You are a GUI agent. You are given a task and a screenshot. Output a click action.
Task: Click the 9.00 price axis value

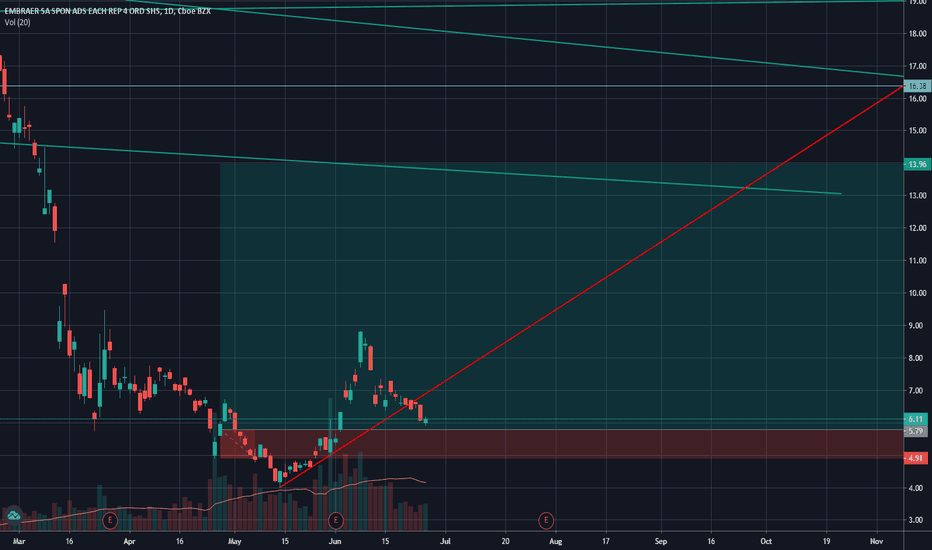coord(918,326)
